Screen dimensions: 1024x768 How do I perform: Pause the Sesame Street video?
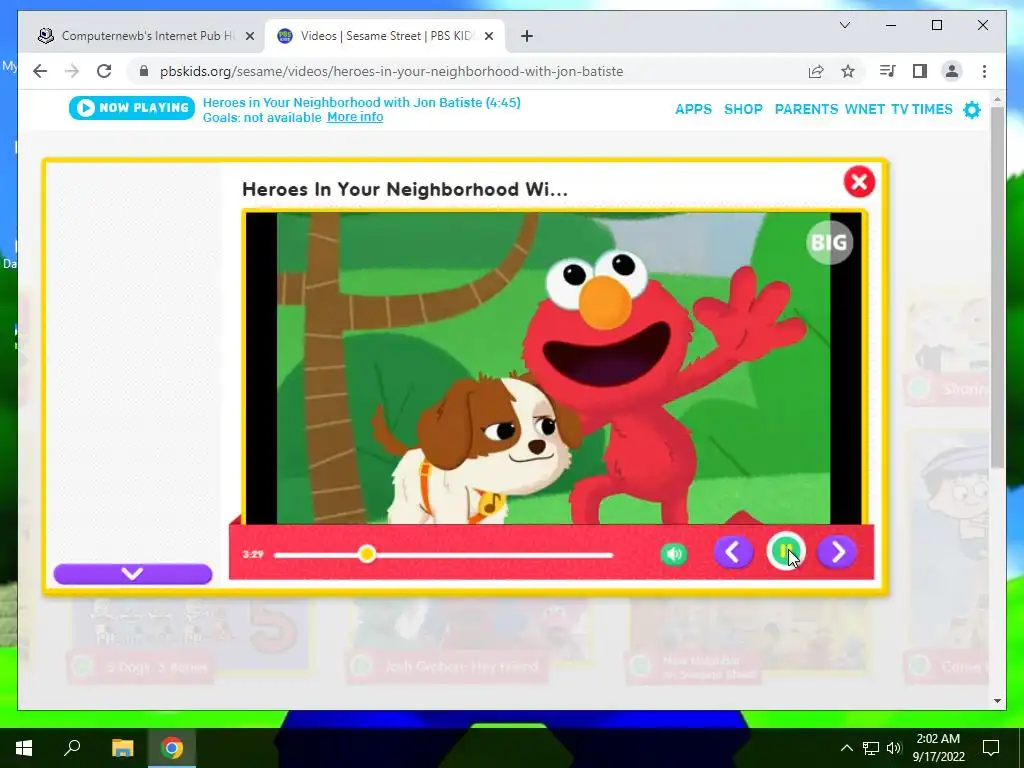pyautogui.click(x=785, y=552)
